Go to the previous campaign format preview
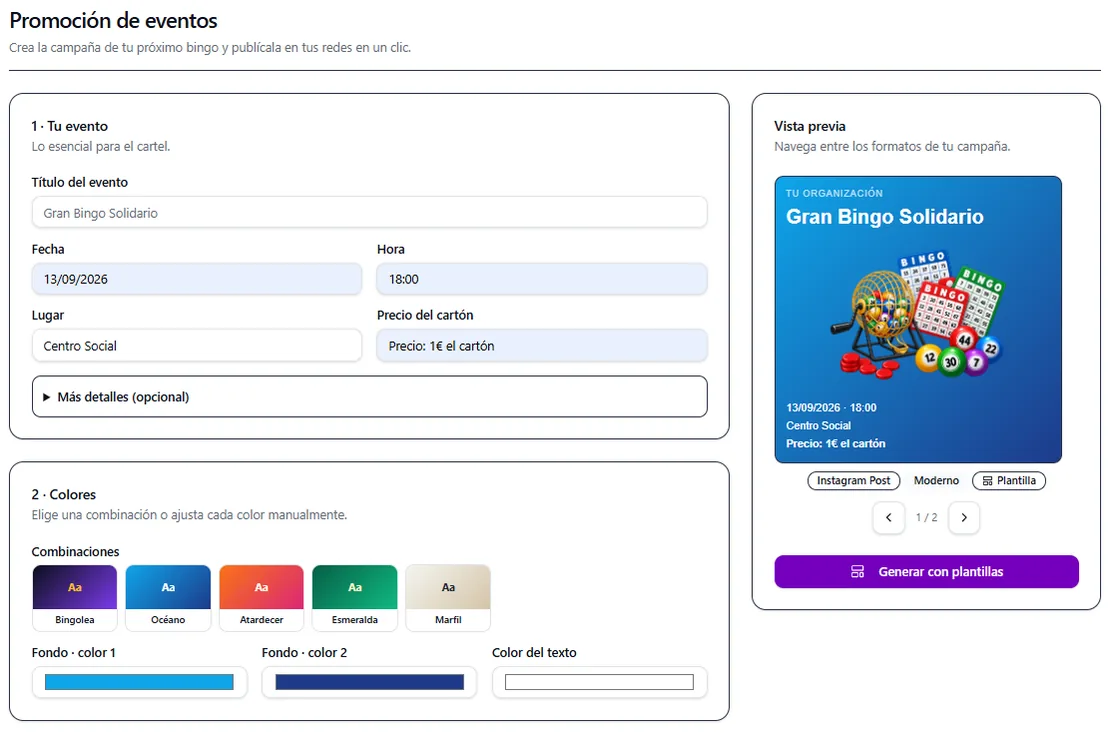1120x733 pixels. pos(889,517)
